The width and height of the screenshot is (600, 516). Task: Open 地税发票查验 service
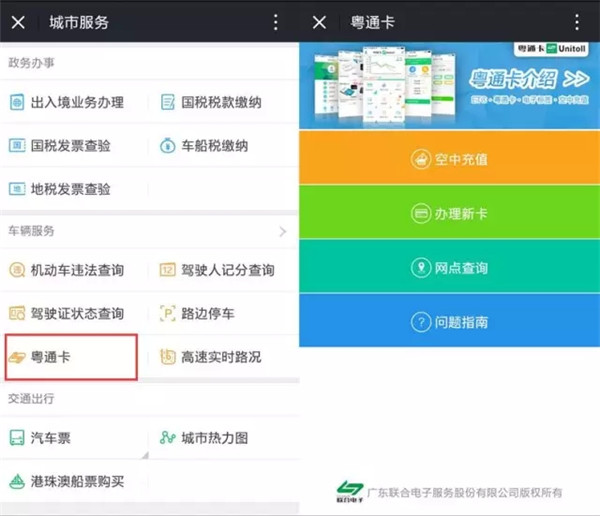tap(74, 189)
